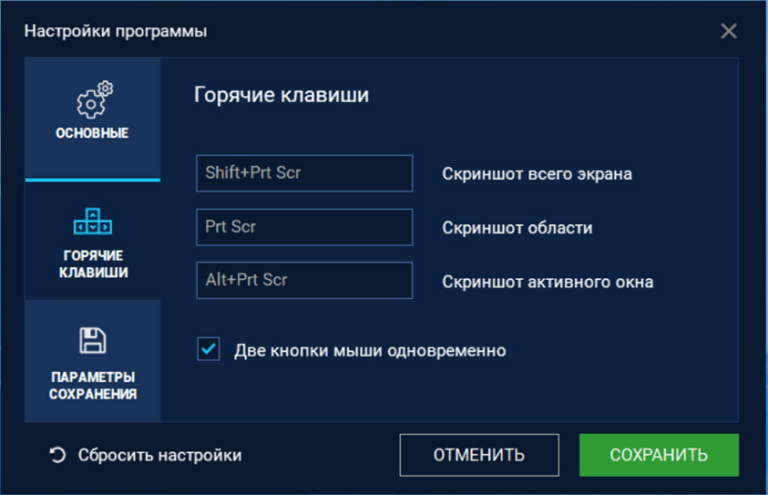
Task: Click Сбросить настройки link
Action: [x=160, y=455]
